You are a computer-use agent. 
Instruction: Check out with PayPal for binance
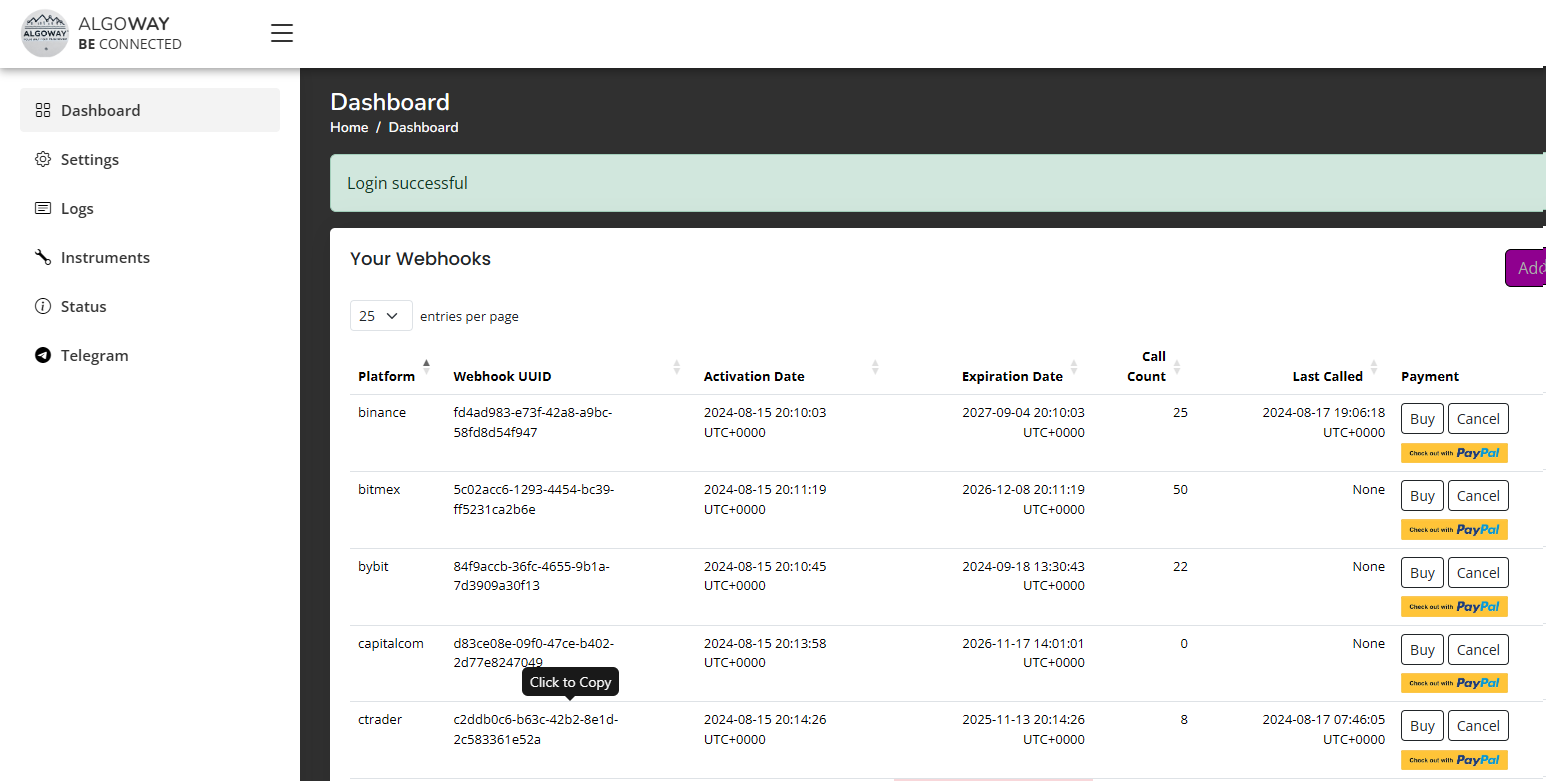pos(1454,453)
